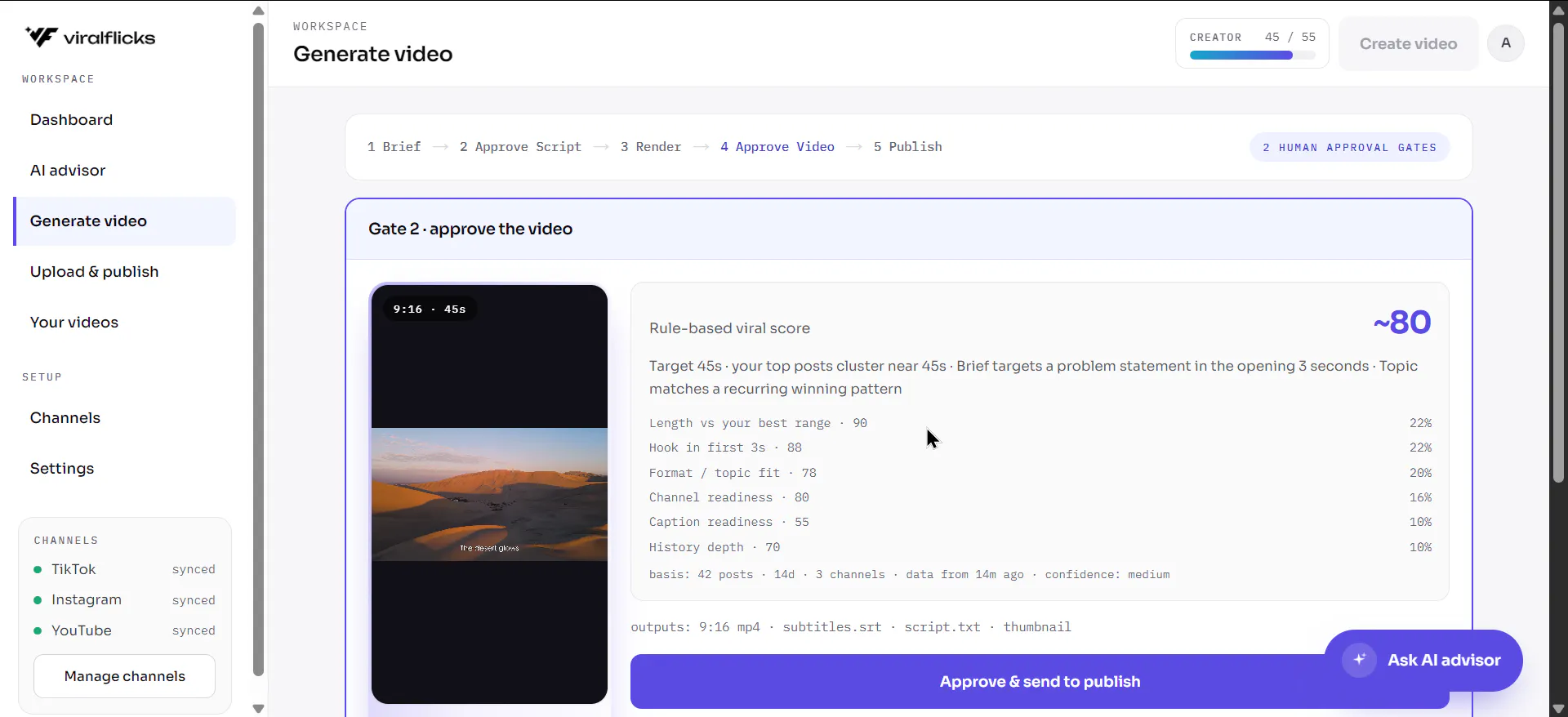Click the History depth row
The image size is (1568, 717).
tap(1040, 547)
